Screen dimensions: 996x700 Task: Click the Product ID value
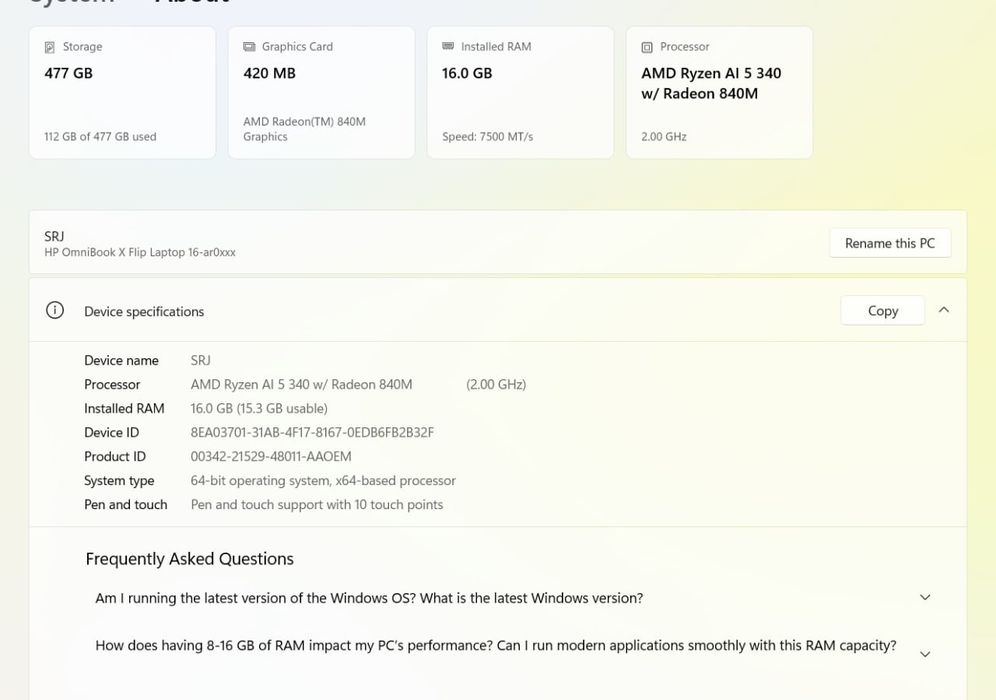pyautogui.click(x=271, y=457)
